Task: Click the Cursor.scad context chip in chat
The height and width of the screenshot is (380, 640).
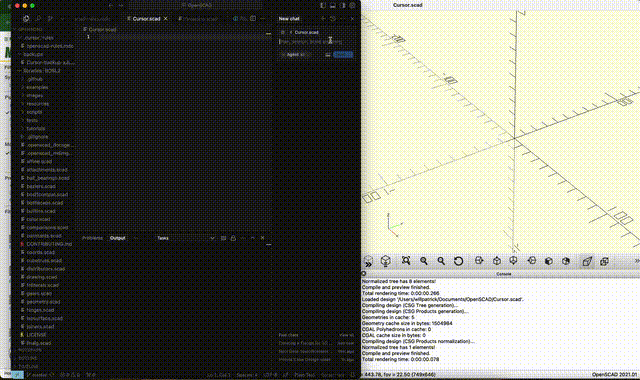Action: pos(303,32)
